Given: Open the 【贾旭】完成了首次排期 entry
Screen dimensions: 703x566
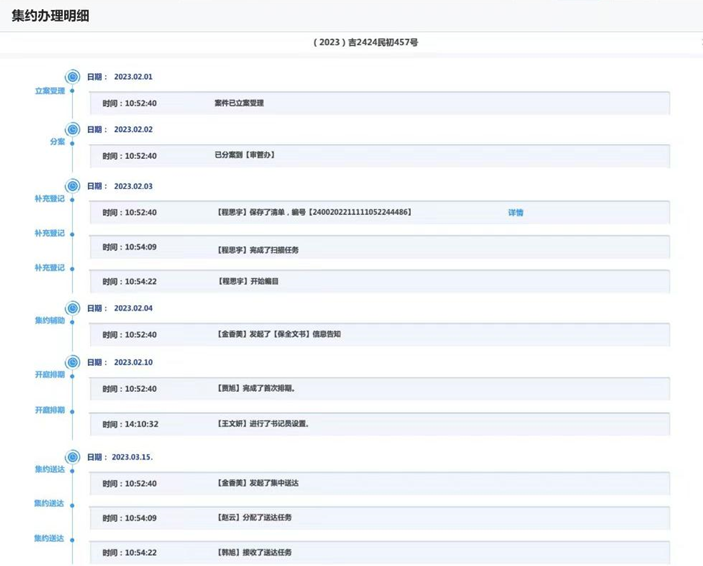Looking at the screenshot, I should tap(379, 389).
